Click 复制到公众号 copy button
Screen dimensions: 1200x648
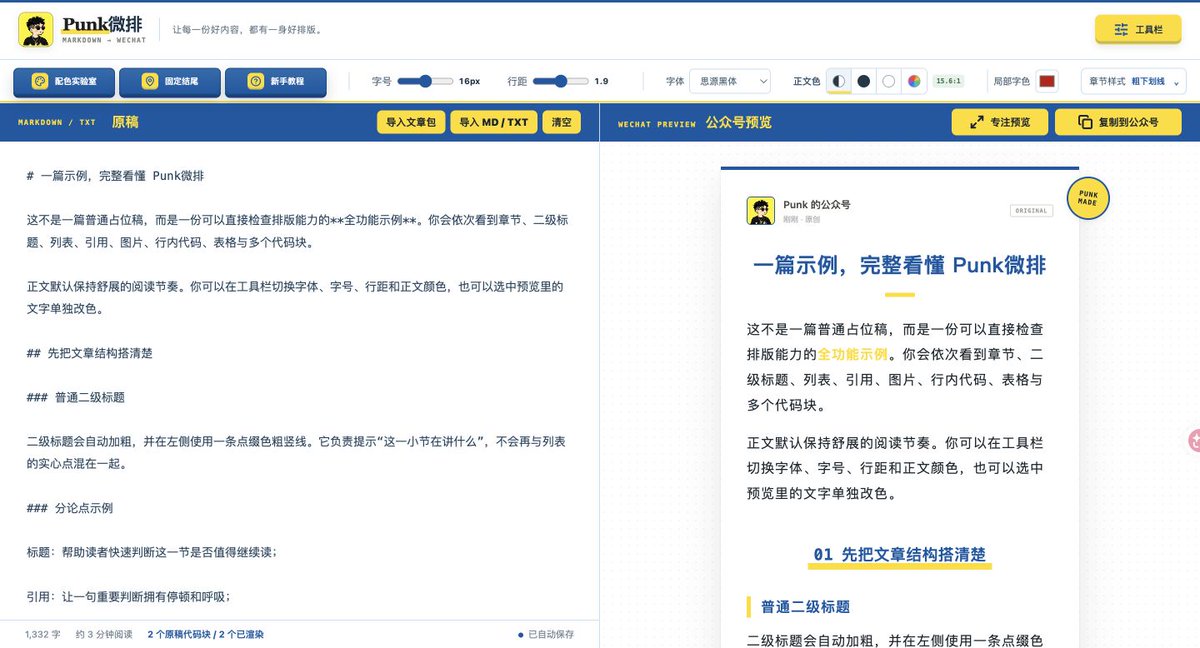pyautogui.click(x=1118, y=122)
